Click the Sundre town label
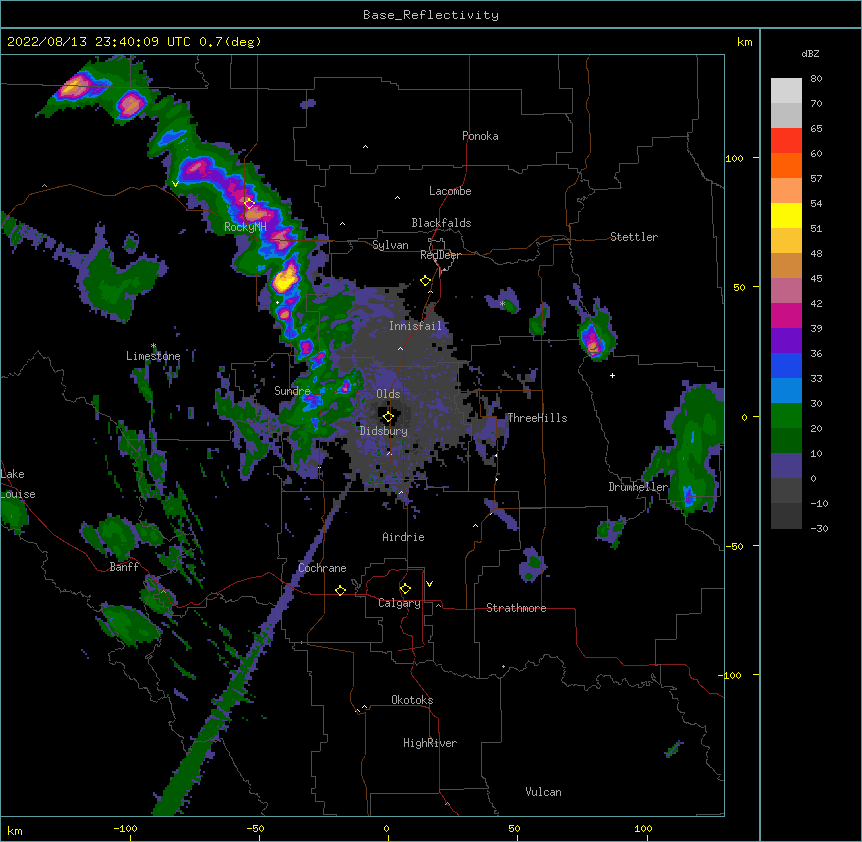 click(292, 391)
